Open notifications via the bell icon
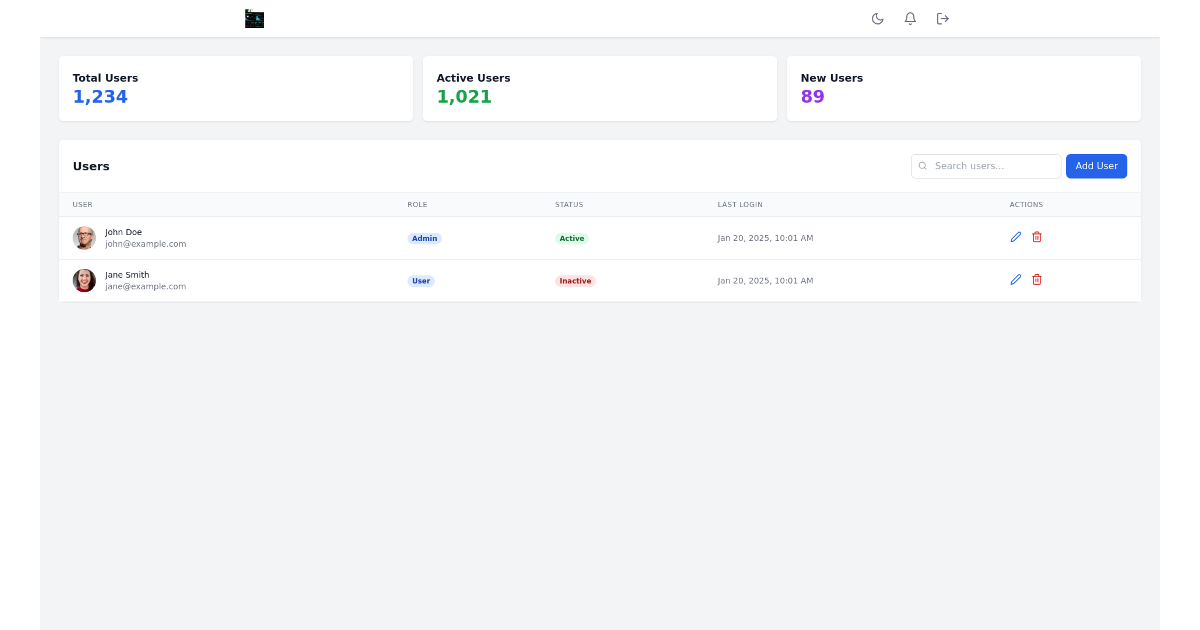Screen dimensions: 1200x630 910,18
